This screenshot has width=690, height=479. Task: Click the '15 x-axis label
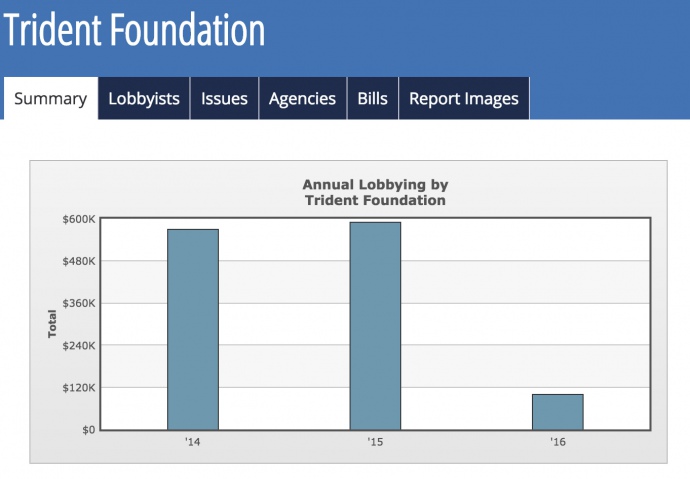click(375, 442)
